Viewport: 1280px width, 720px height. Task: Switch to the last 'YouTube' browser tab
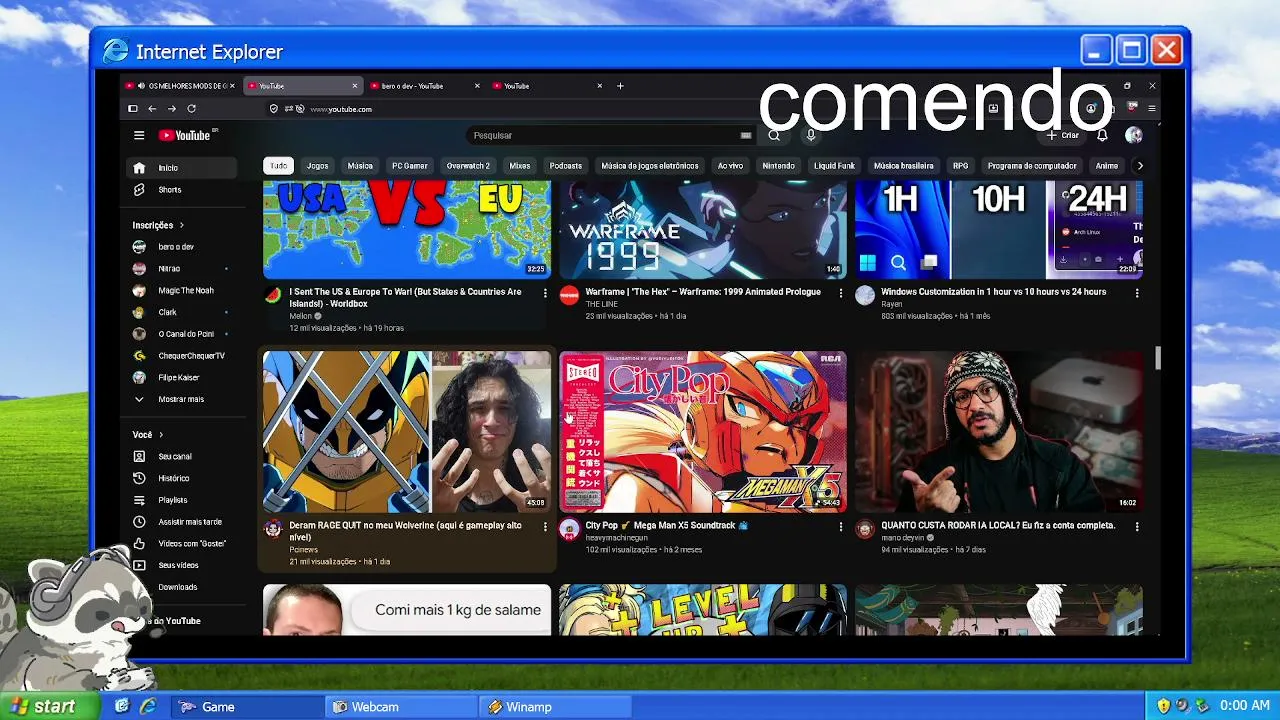(547, 86)
